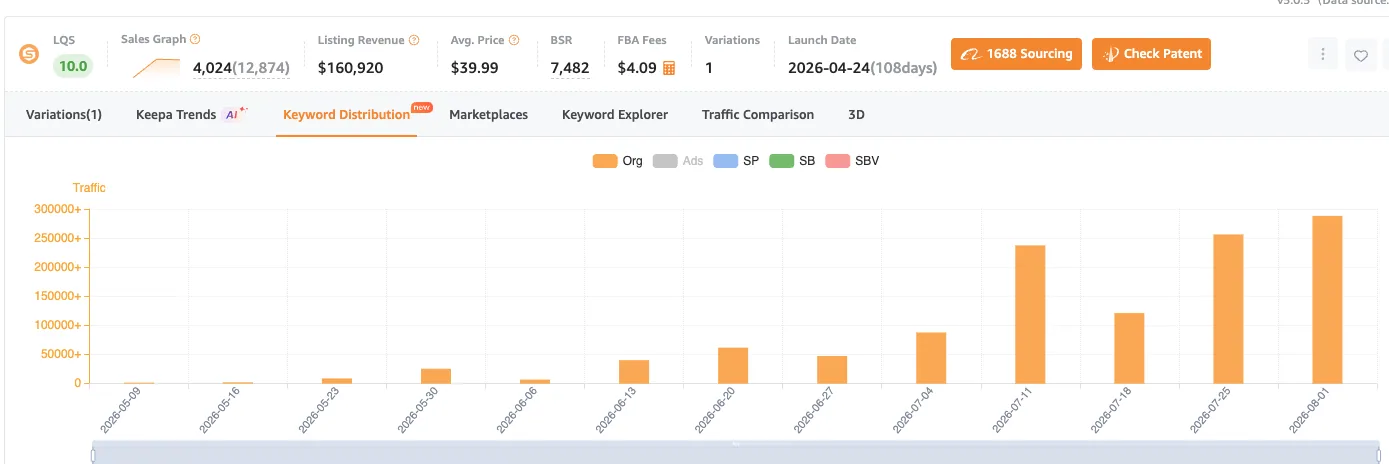Click the orange SellerSprite logo icon
The image size is (1389, 464).
coord(29,54)
